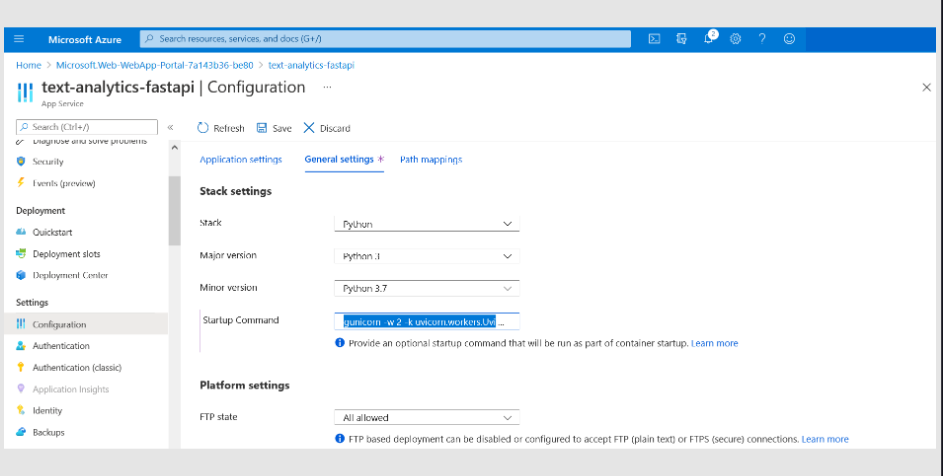This screenshot has height=476, width=943.
Task: Discard the configuration changes
Action: 327,128
